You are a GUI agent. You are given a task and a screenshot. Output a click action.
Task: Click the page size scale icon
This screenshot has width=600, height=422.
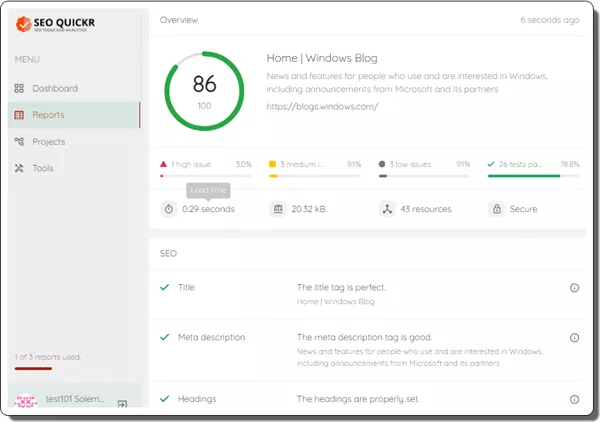pyautogui.click(x=277, y=209)
